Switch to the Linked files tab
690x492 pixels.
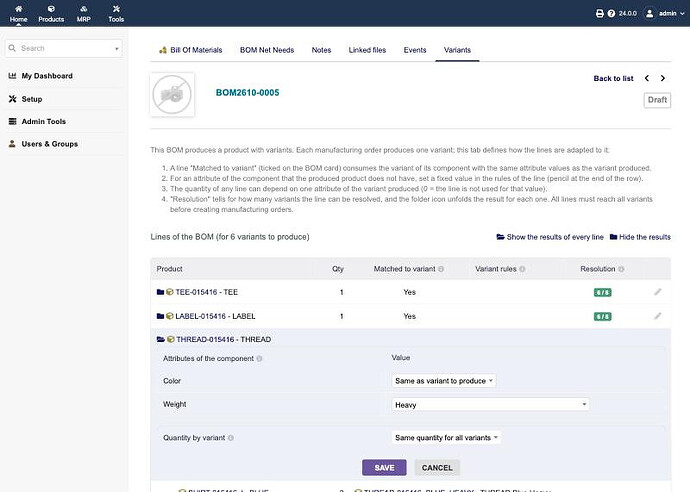coord(367,50)
